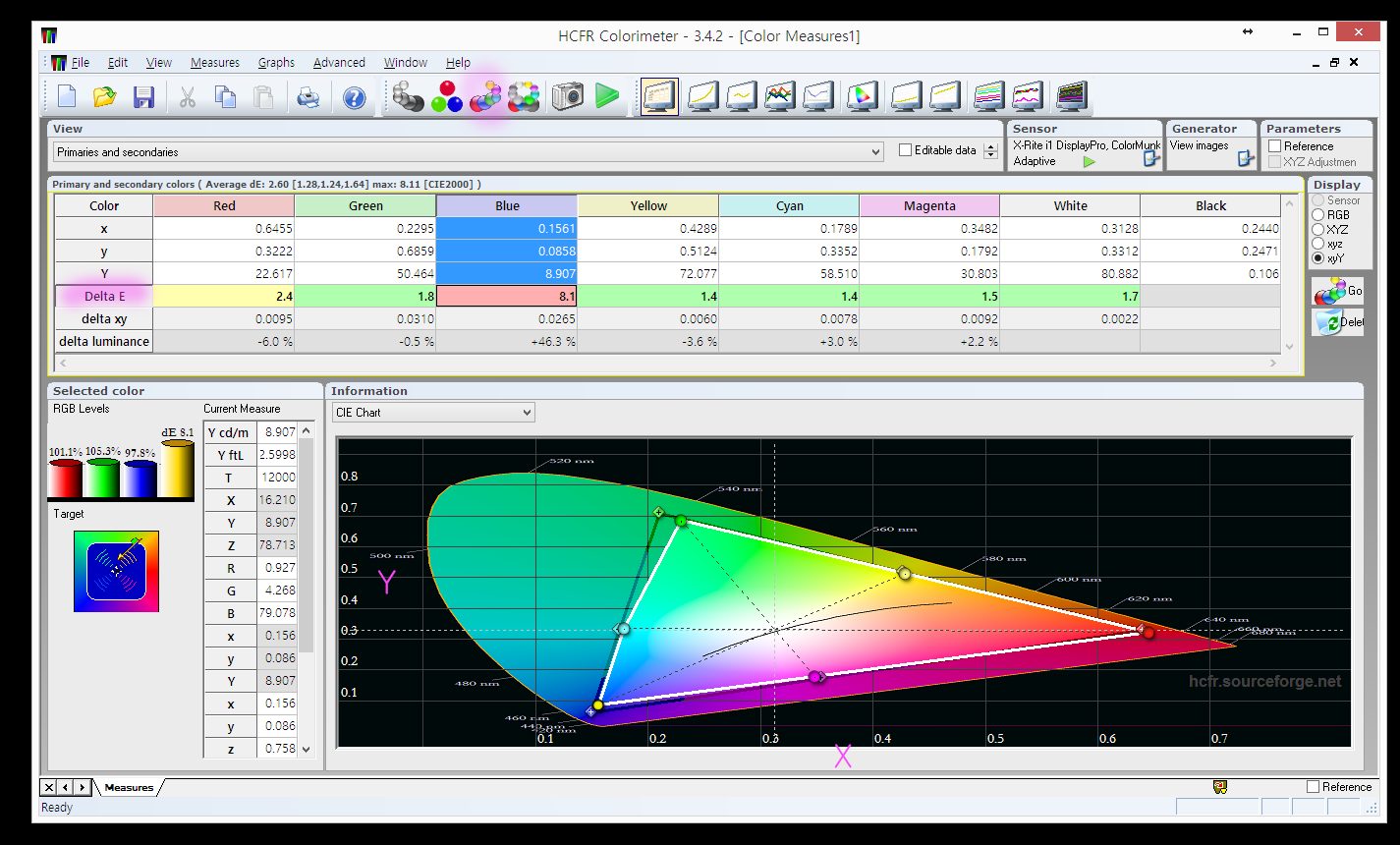Click the grayscale measure spheres icon
1400x845 pixels.
click(x=408, y=96)
